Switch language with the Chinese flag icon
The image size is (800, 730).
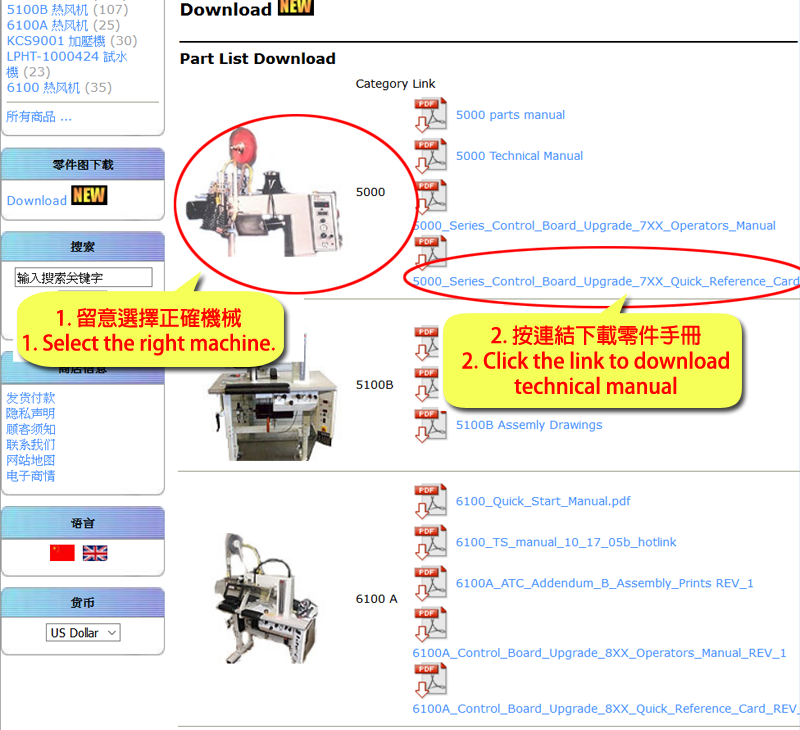click(x=62, y=553)
